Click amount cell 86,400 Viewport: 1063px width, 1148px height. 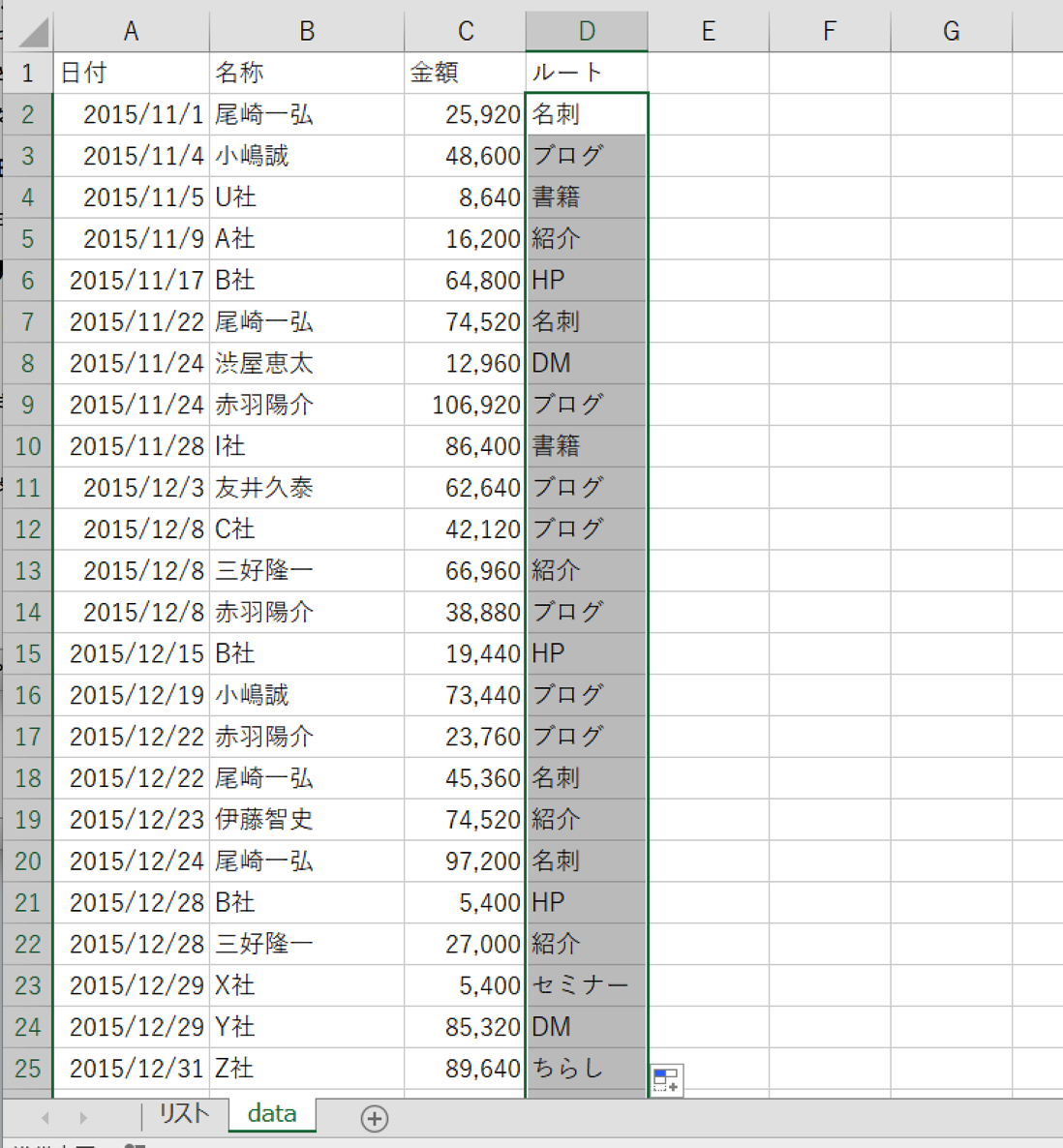click(x=465, y=446)
